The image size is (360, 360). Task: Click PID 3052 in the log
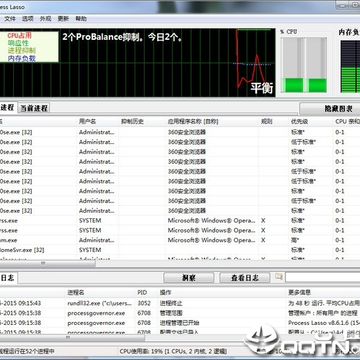[x=144, y=303]
